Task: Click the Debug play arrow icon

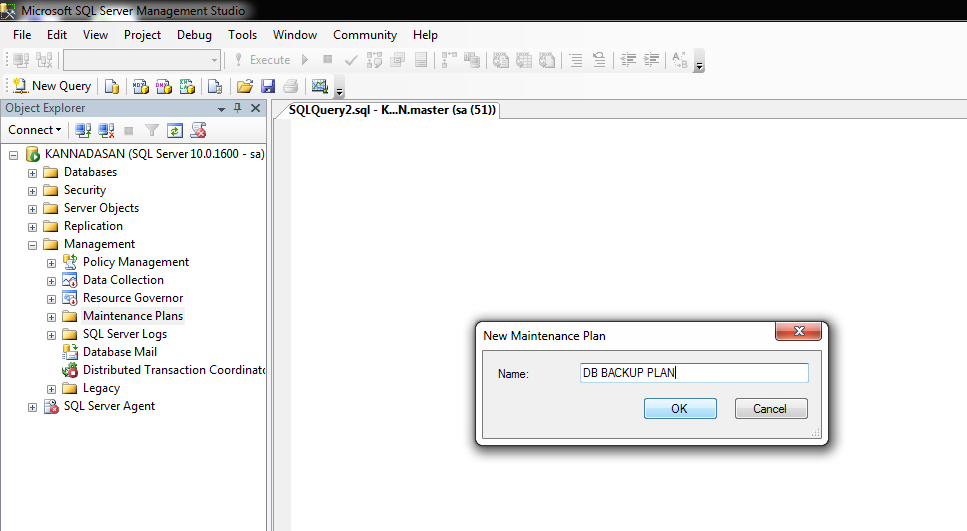Action: click(305, 60)
